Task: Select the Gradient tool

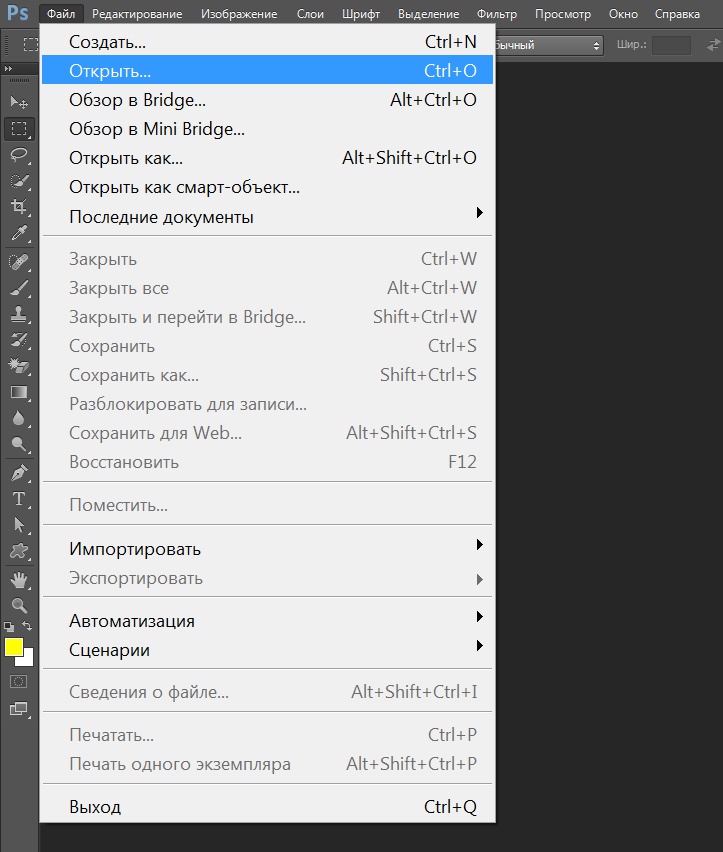Action: click(x=18, y=392)
